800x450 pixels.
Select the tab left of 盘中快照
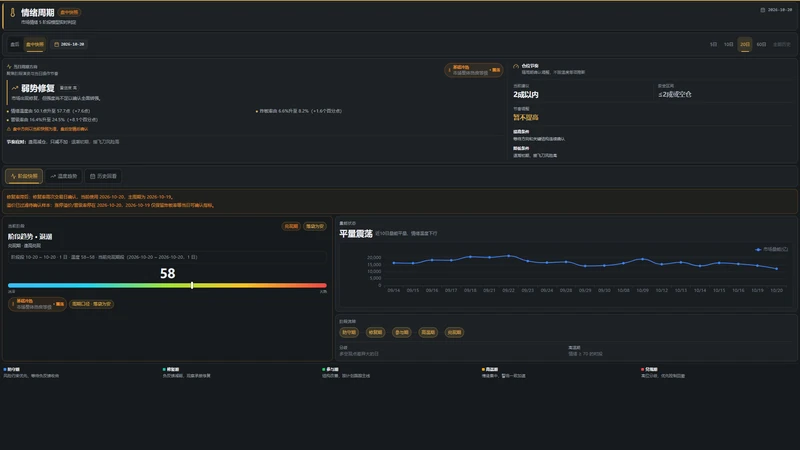[x=15, y=44]
